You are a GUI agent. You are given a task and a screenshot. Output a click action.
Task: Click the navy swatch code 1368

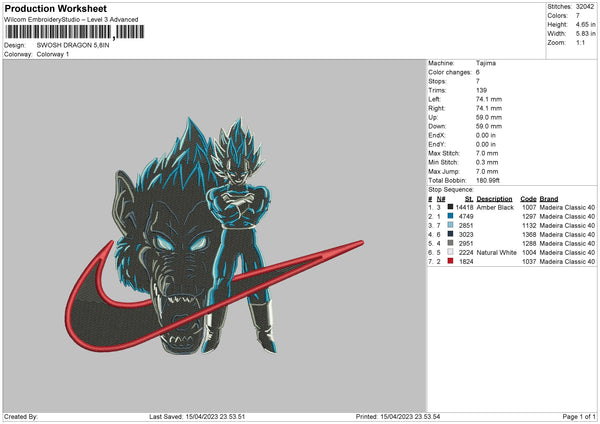[x=450, y=234]
